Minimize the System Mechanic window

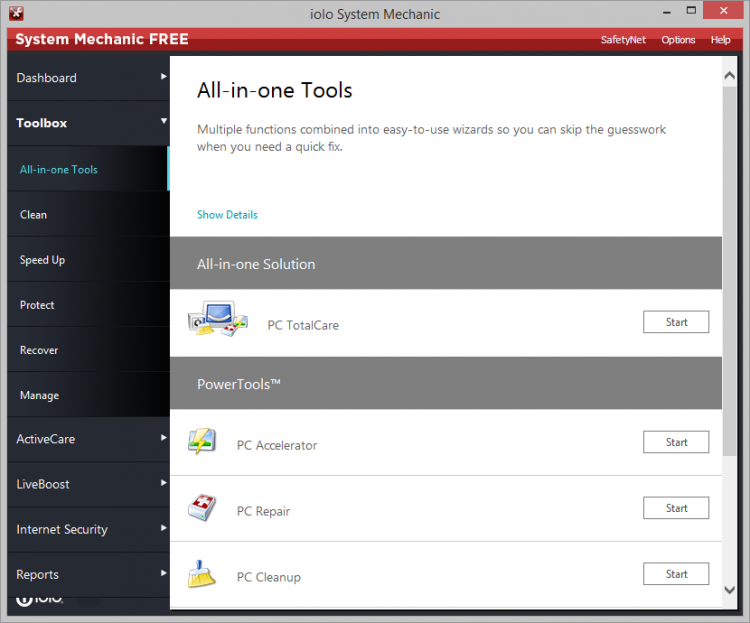(x=667, y=12)
